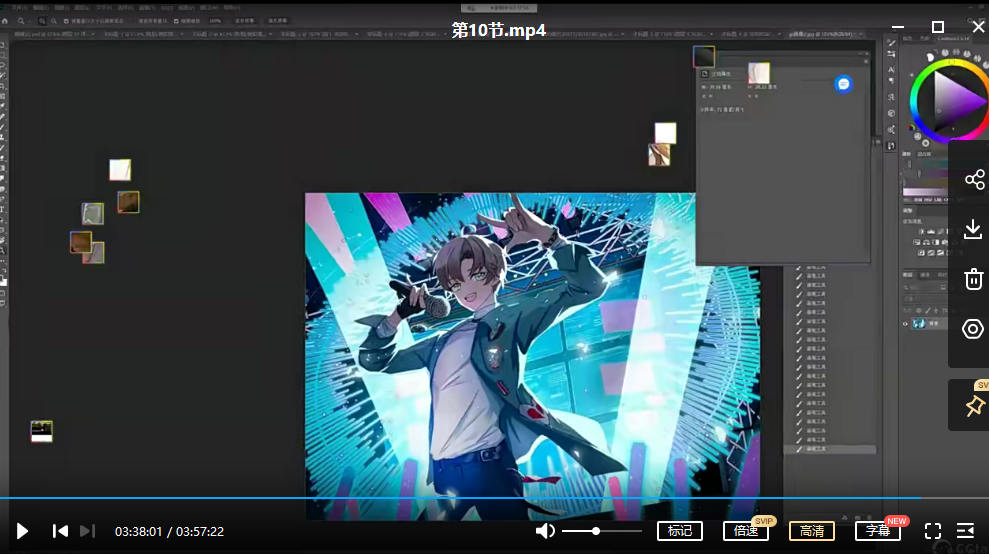Mute the video with the speaker icon

point(545,531)
